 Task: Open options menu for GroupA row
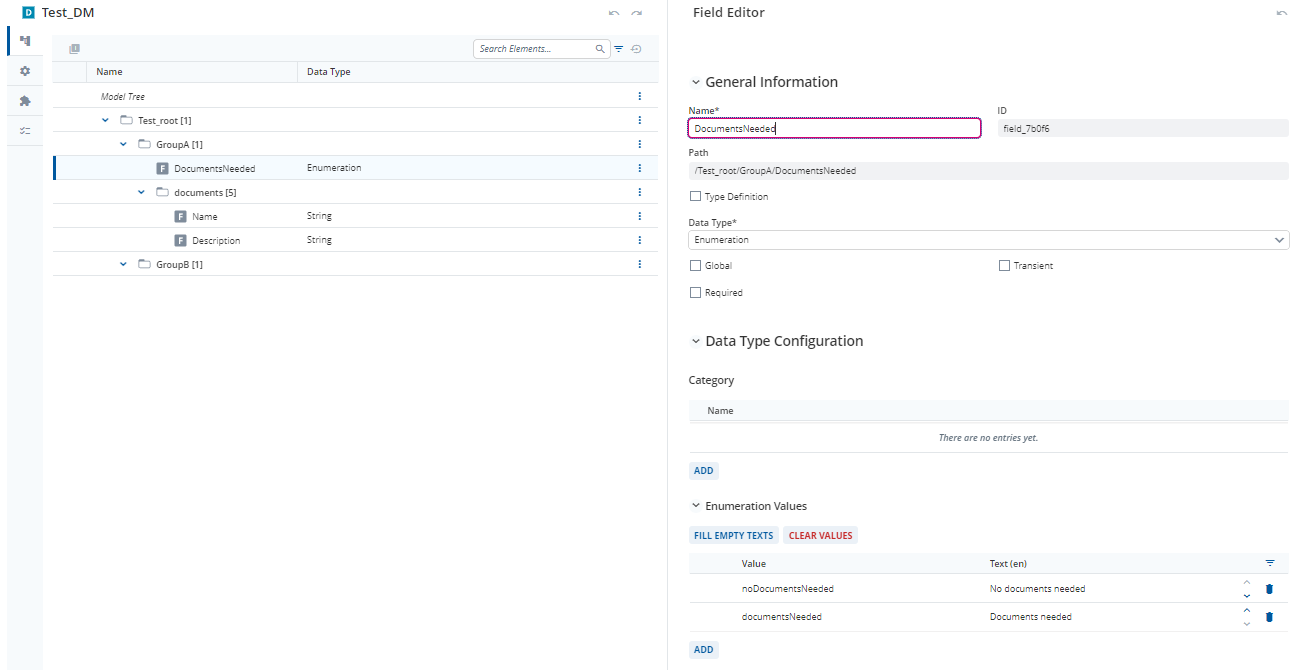click(640, 144)
